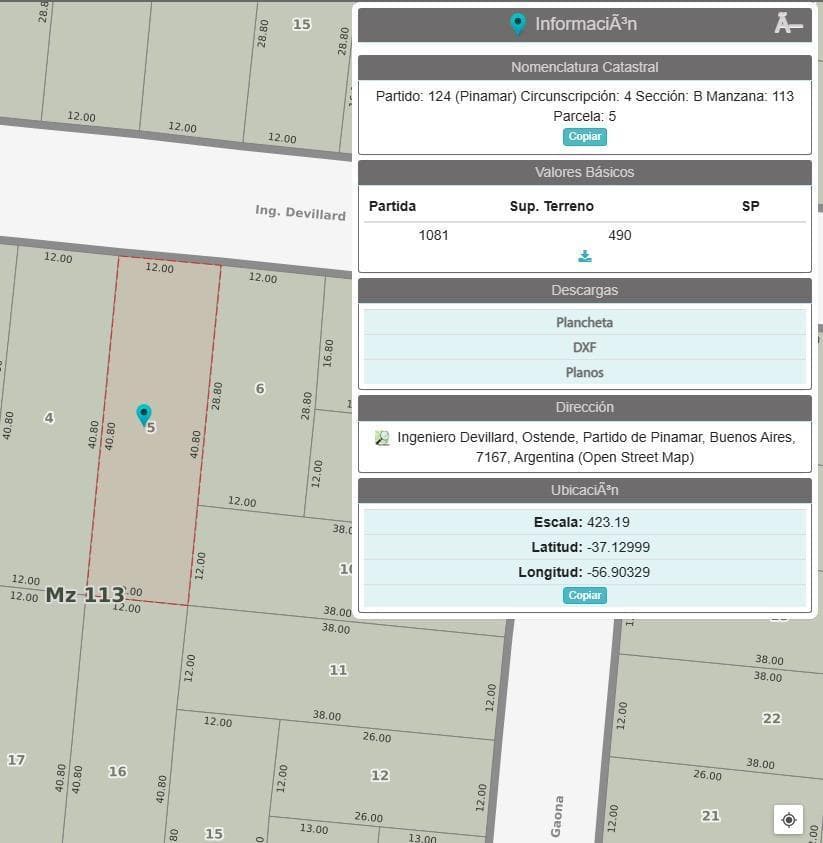Click the map marker pin on parcel 5

[x=144, y=414]
